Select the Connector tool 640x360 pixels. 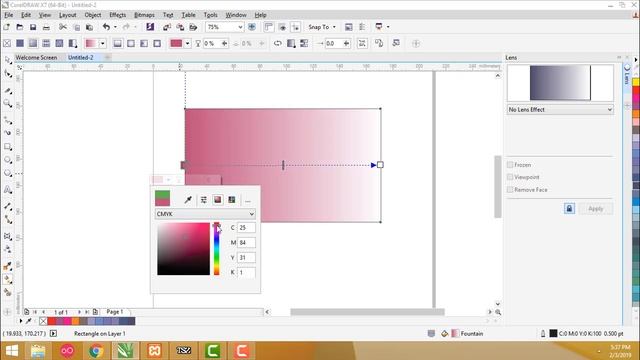click(x=8, y=220)
